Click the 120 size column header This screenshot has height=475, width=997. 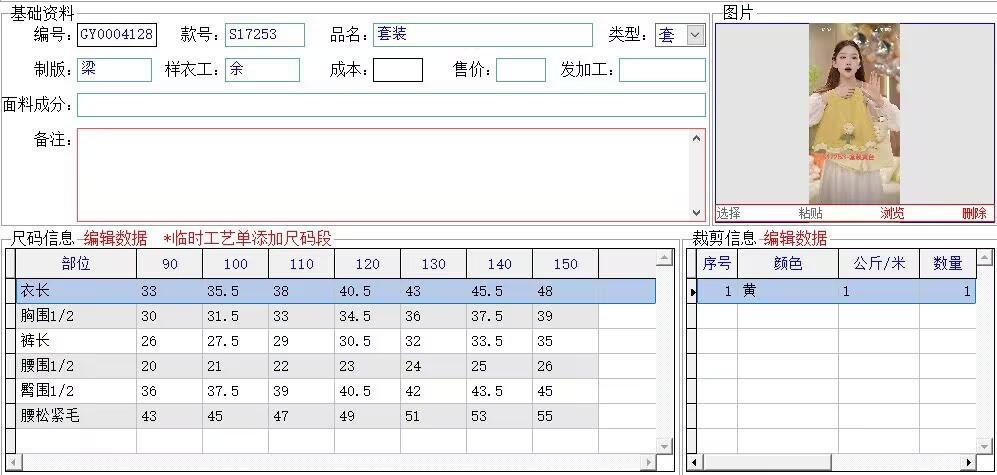368,264
